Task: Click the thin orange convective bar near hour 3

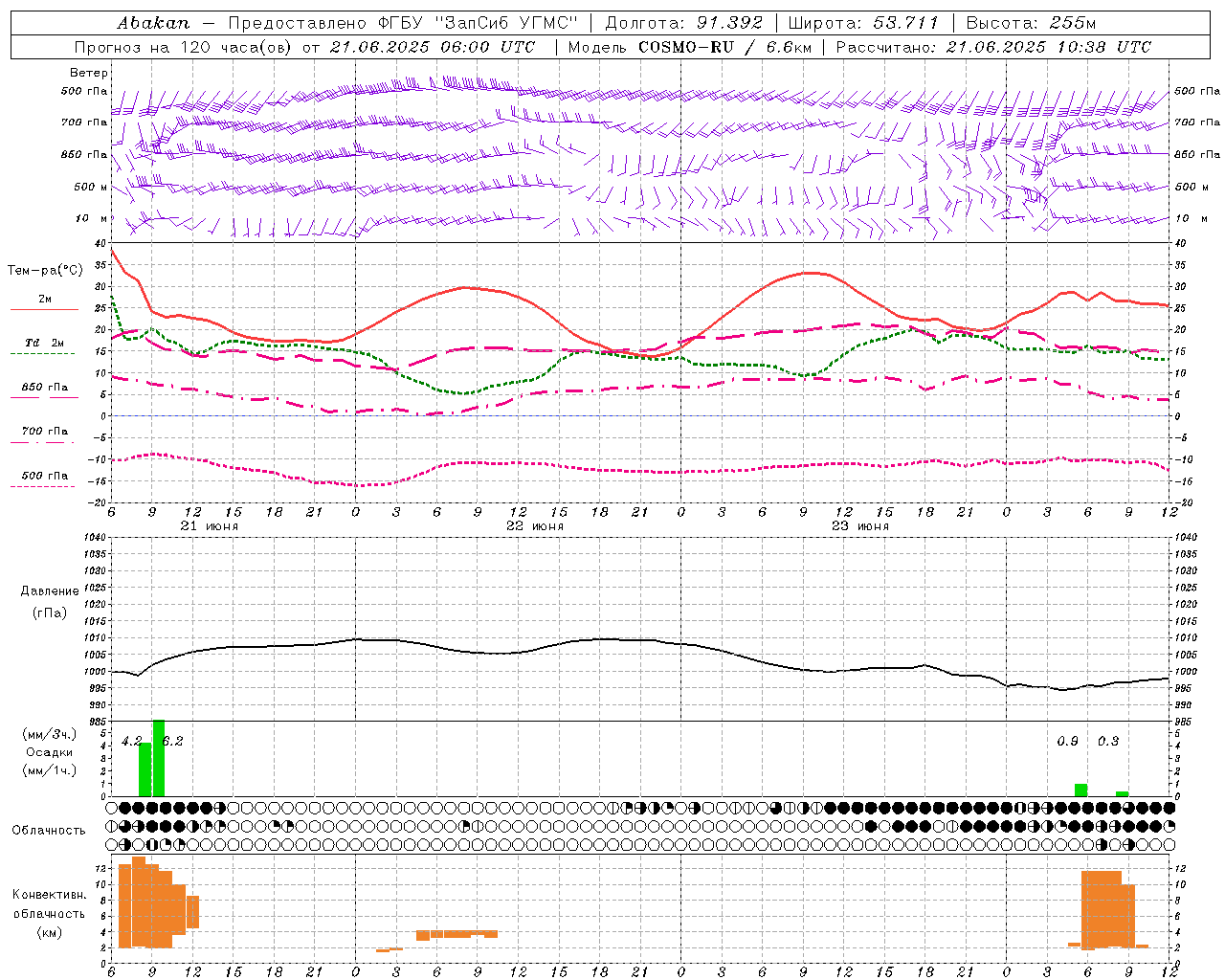Action: coord(390,949)
